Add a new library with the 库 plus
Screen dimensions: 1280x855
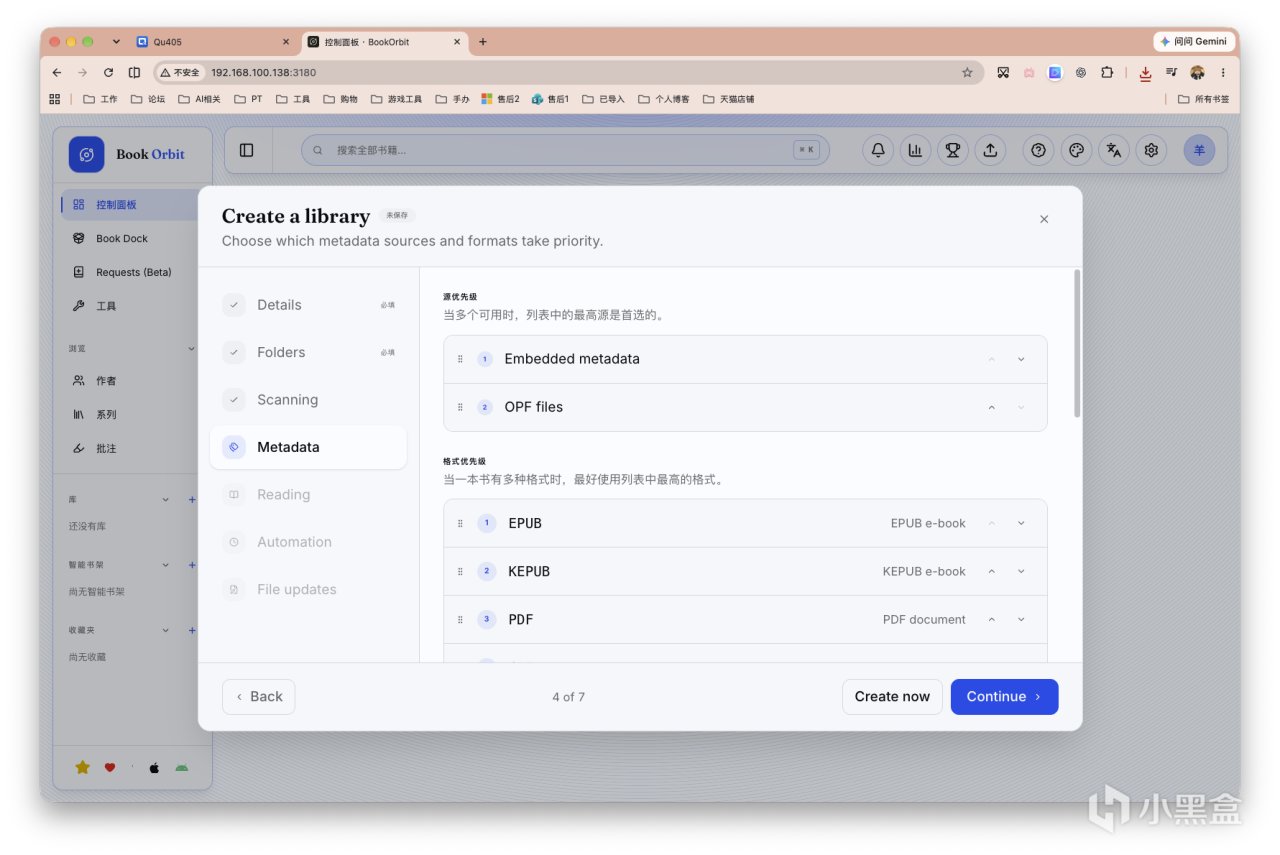[x=192, y=499]
